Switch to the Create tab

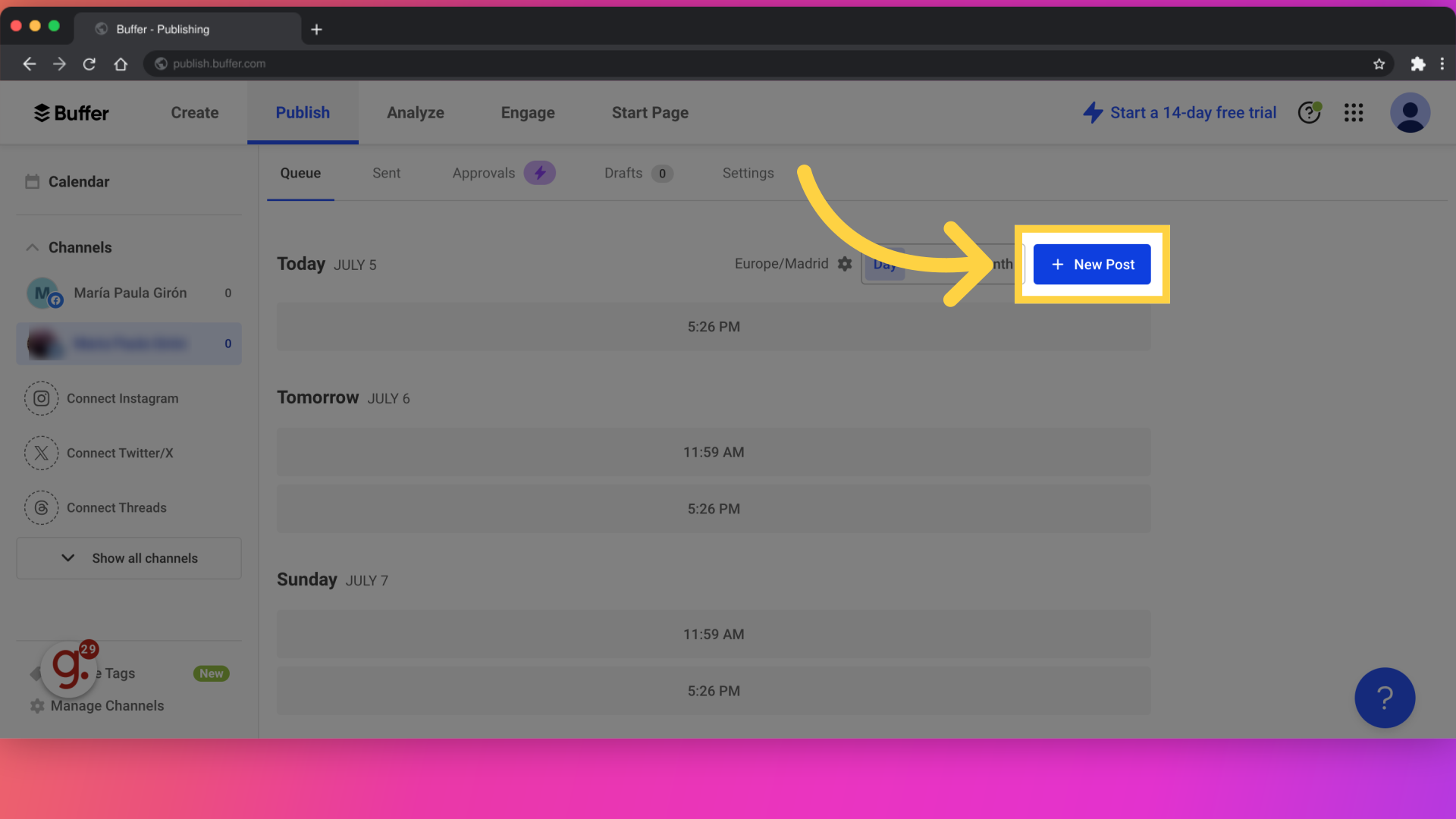pos(195,113)
